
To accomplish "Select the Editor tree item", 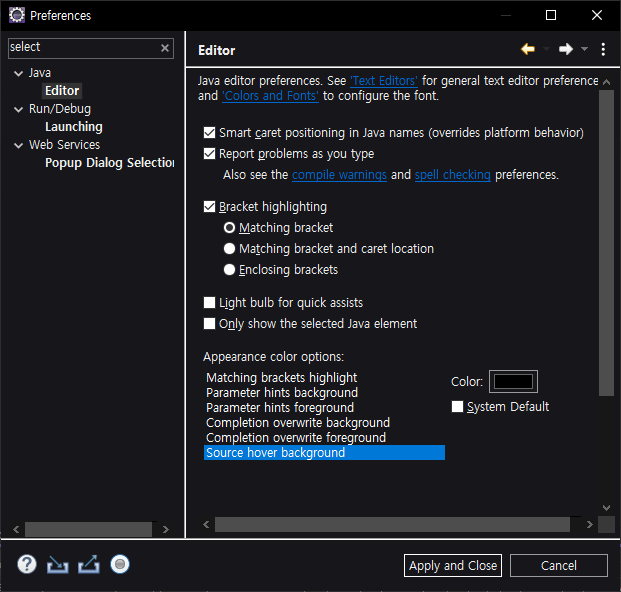I will click(62, 91).
